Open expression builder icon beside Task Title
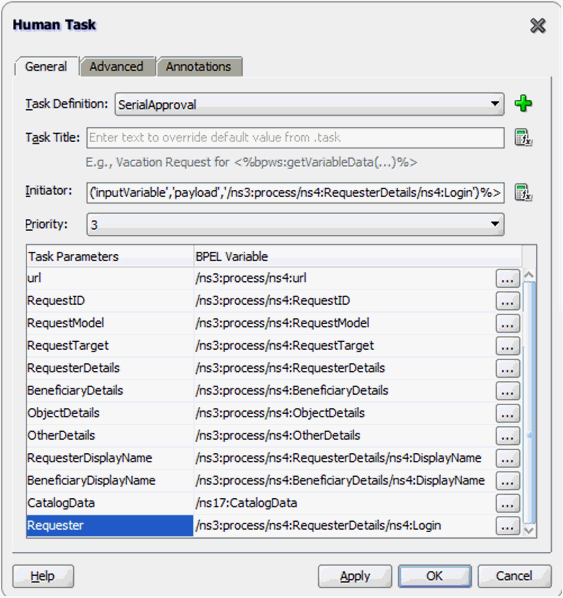 [x=523, y=137]
